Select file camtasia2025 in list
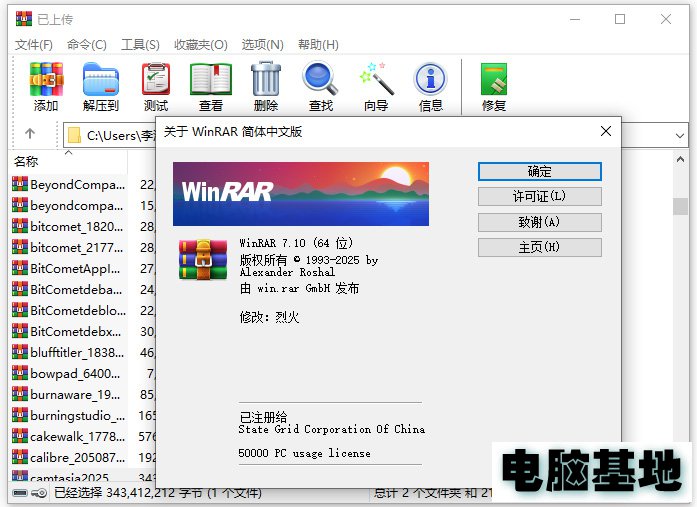Viewport: 697px width, 507px height. coord(69,478)
